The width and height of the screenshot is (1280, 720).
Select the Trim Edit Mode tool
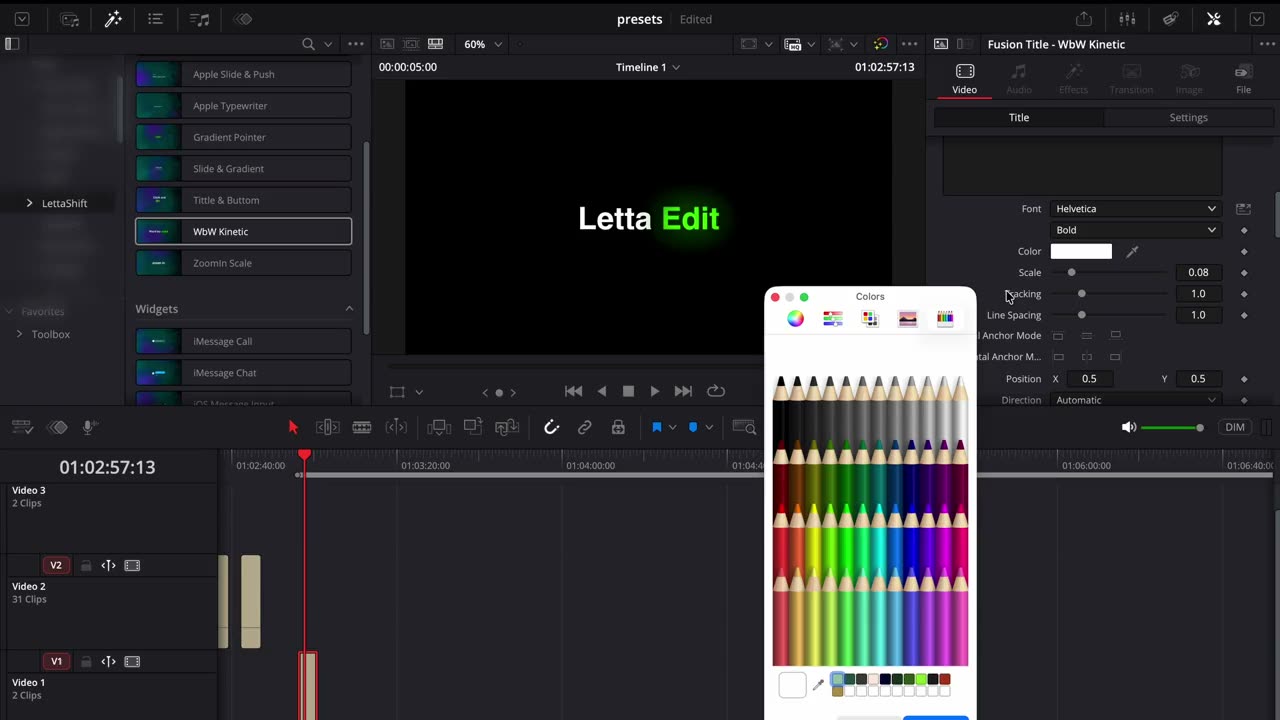(328, 427)
